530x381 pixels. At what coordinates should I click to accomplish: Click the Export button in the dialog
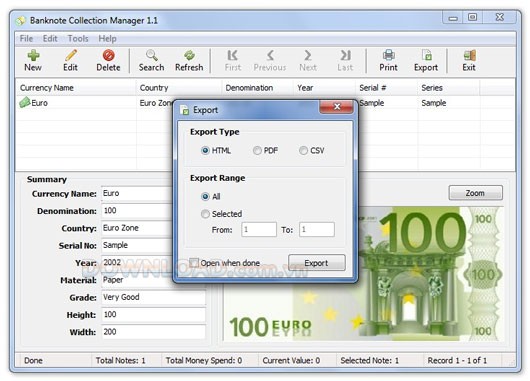(x=317, y=263)
